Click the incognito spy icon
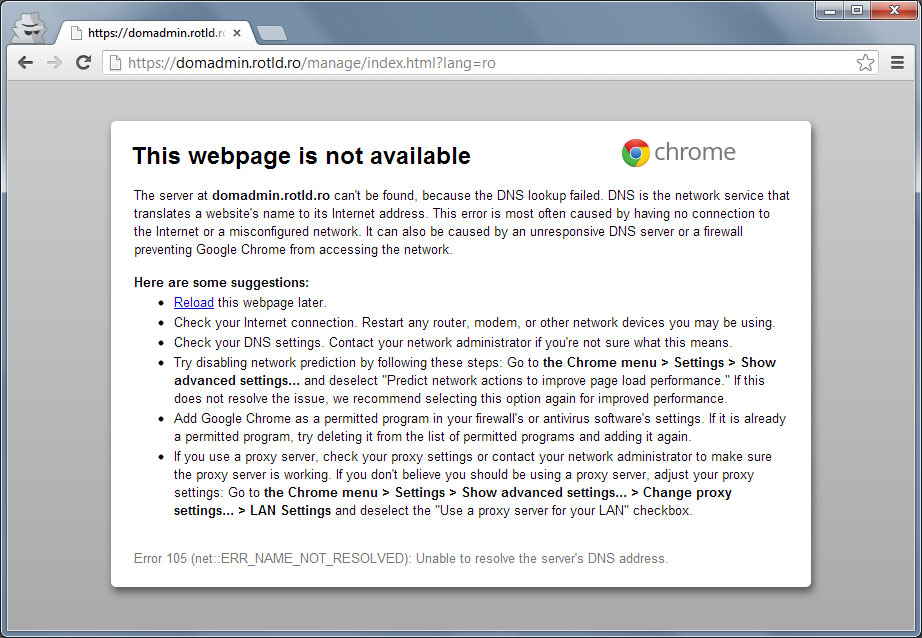 point(28,29)
